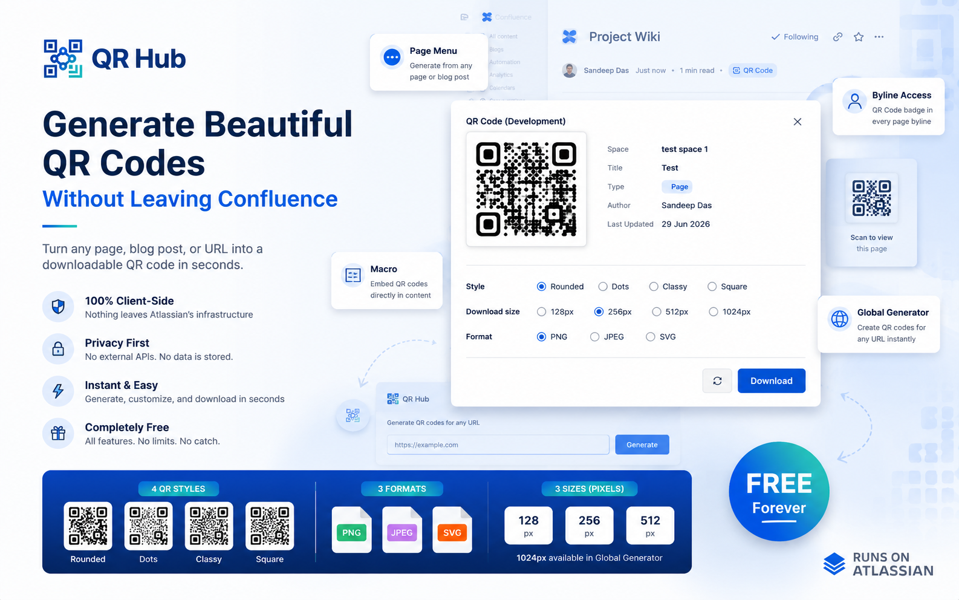
Task: Click the Global Generator globe icon
Action: [x=839, y=319]
